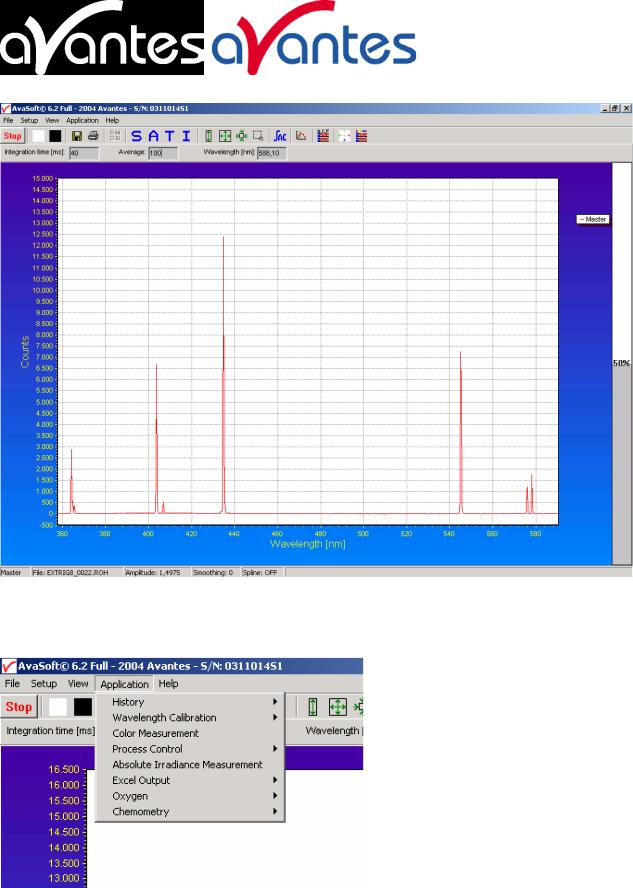Click the white reference square in upper window toolbar

point(39,136)
